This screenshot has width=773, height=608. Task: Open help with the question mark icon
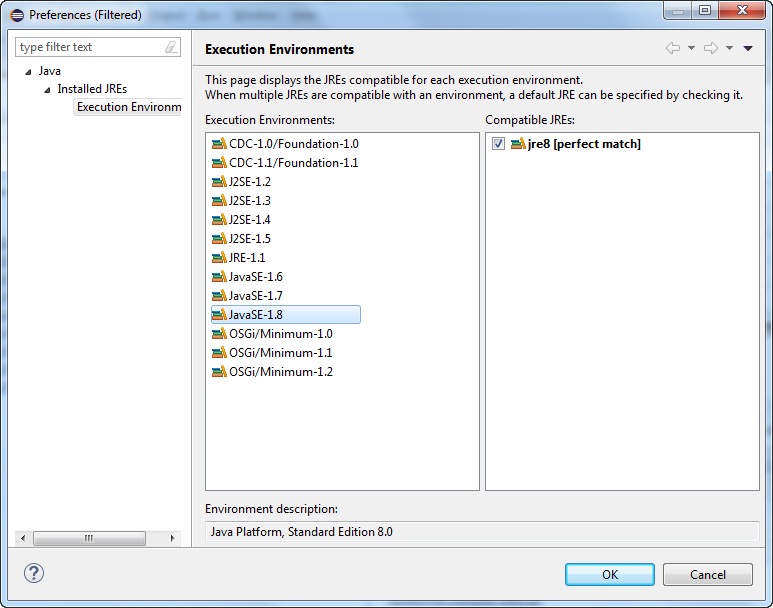click(x=34, y=573)
